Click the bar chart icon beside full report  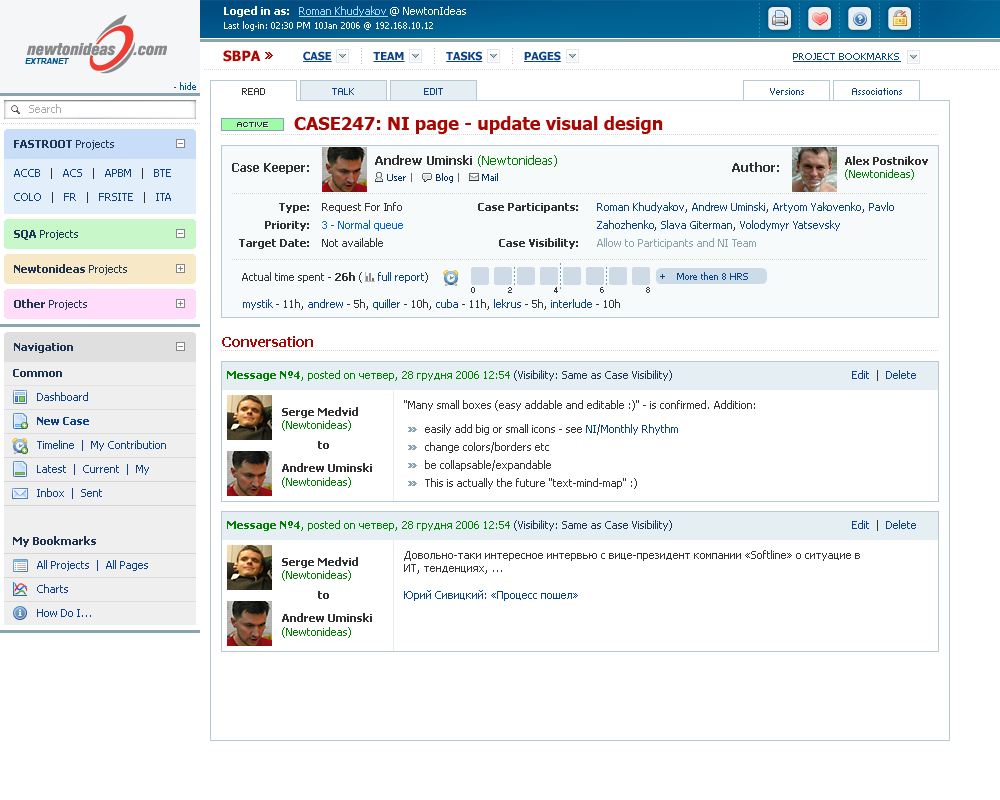click(x=369, y=278)
